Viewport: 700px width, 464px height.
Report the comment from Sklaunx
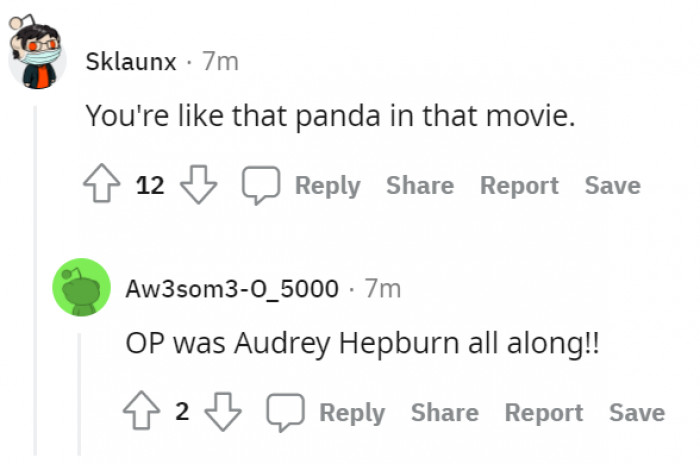519,186
